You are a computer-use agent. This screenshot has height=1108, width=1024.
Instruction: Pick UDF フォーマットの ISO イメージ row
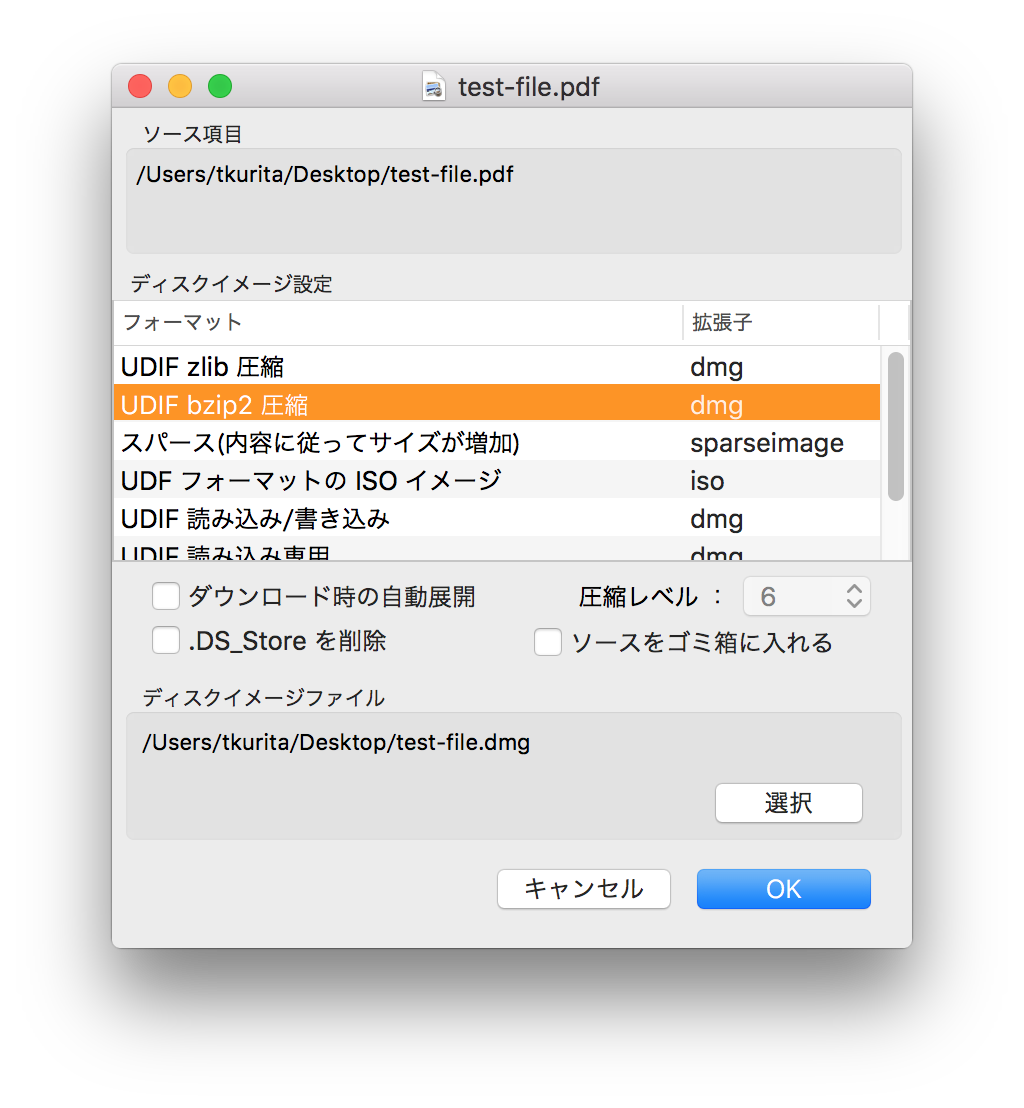(400, 481)
